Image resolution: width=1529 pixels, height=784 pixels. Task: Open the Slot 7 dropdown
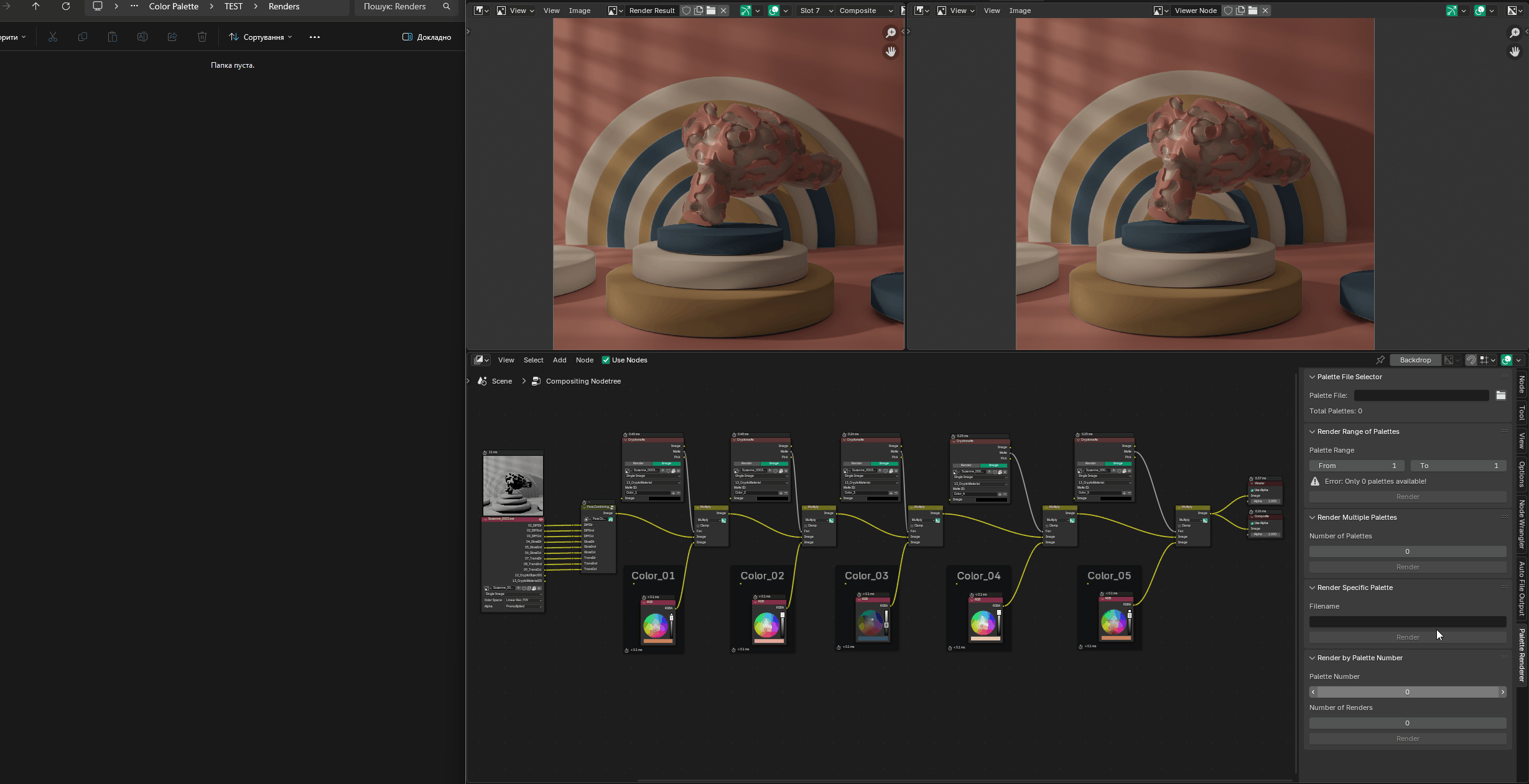coord(816,11)
